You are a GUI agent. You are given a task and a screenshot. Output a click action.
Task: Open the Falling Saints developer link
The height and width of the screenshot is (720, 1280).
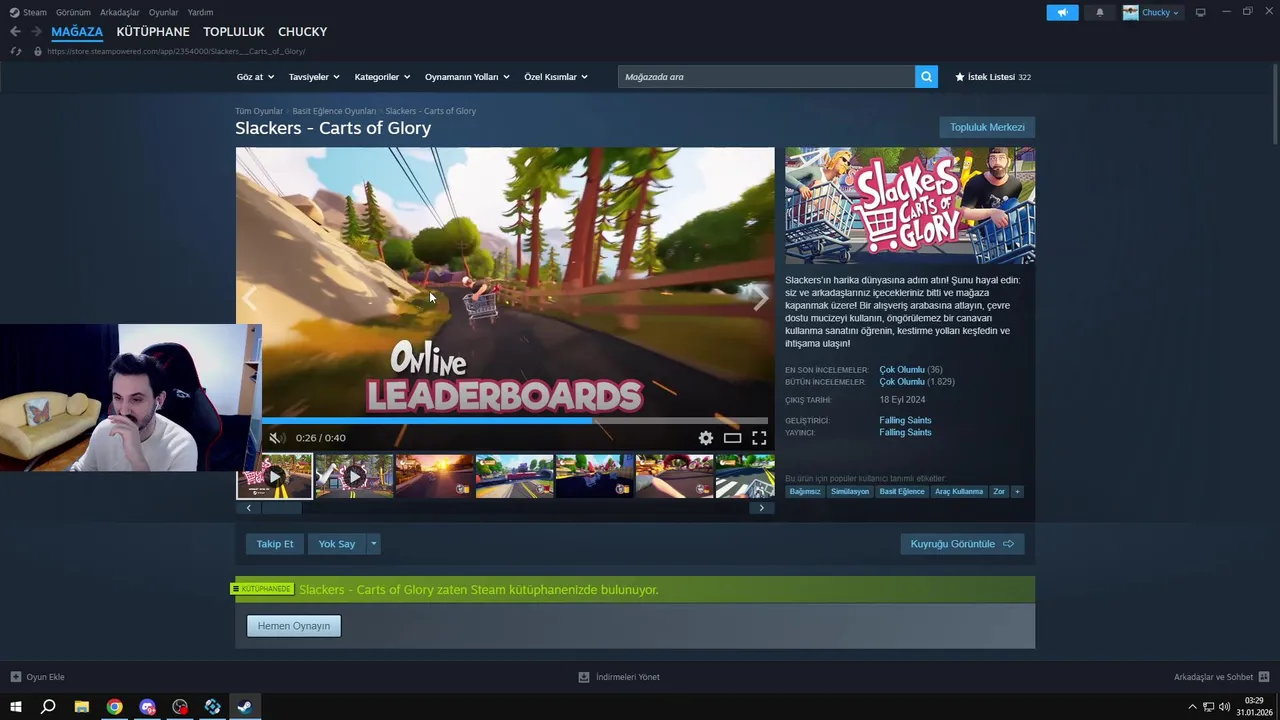[x=905, y=421]
